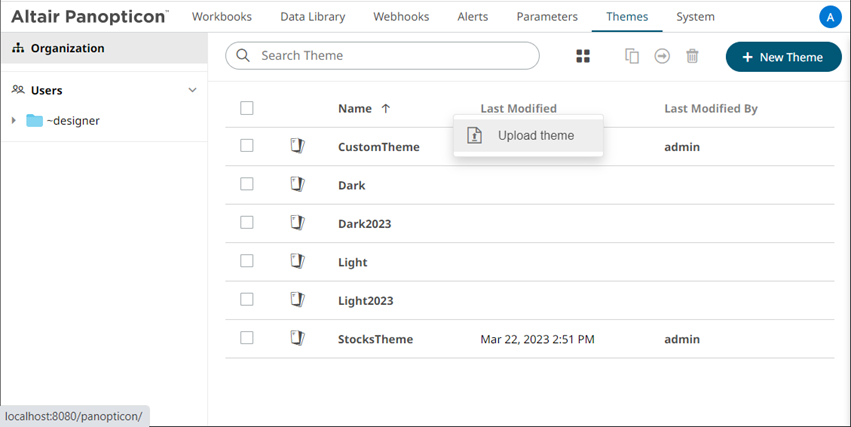Open the ~designer folder
851x427 pixels.
point(72,121)
